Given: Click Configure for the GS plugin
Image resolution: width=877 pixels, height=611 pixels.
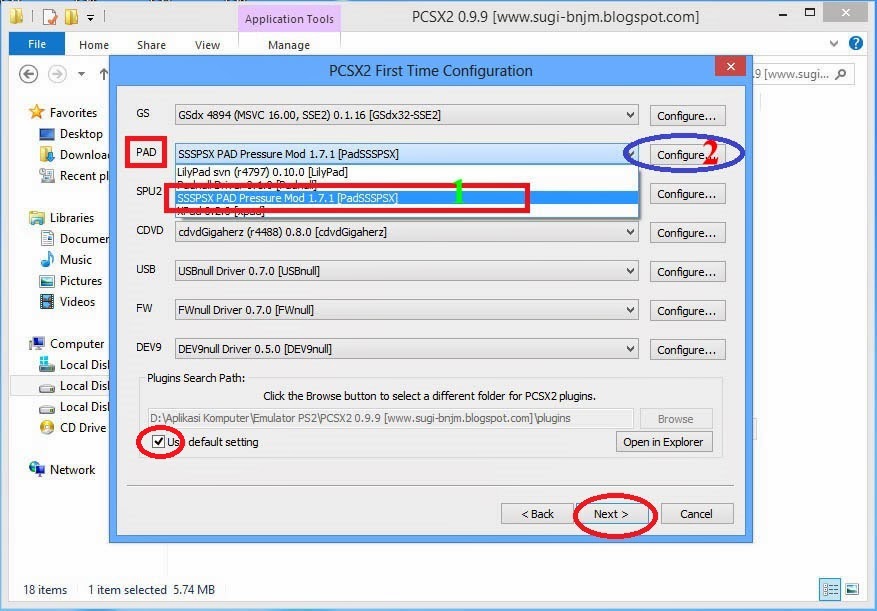Looking at the screenshot, I should [687, 116].
